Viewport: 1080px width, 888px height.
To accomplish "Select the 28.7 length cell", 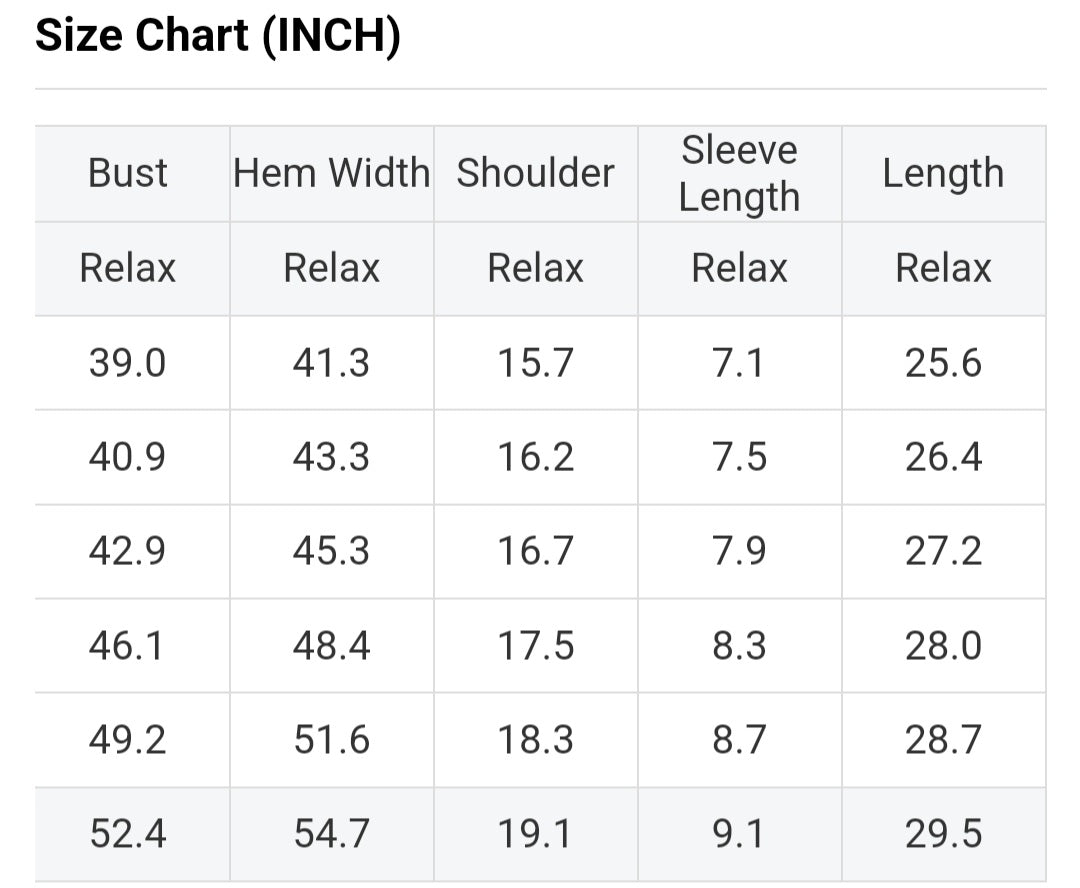I will point(943,740).
